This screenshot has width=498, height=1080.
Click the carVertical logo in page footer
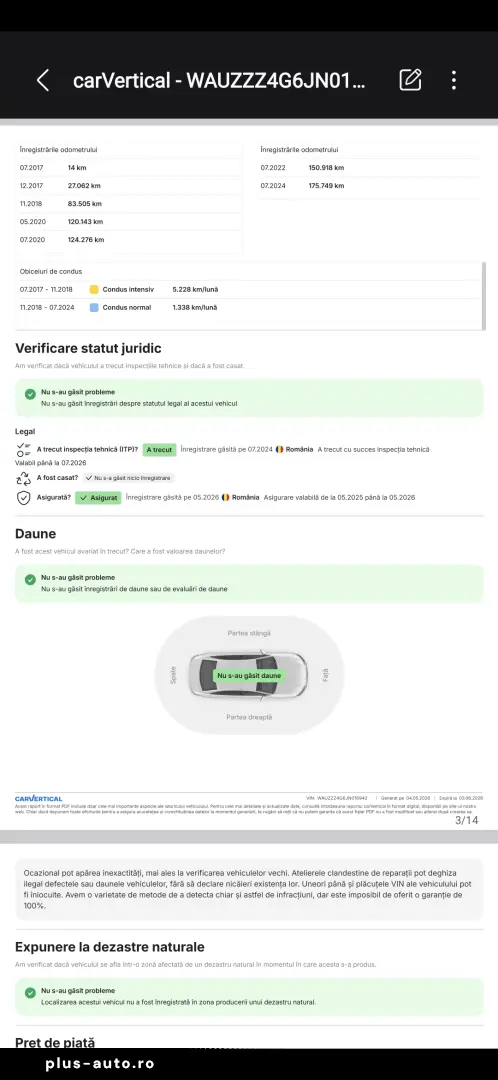[39, 798]
